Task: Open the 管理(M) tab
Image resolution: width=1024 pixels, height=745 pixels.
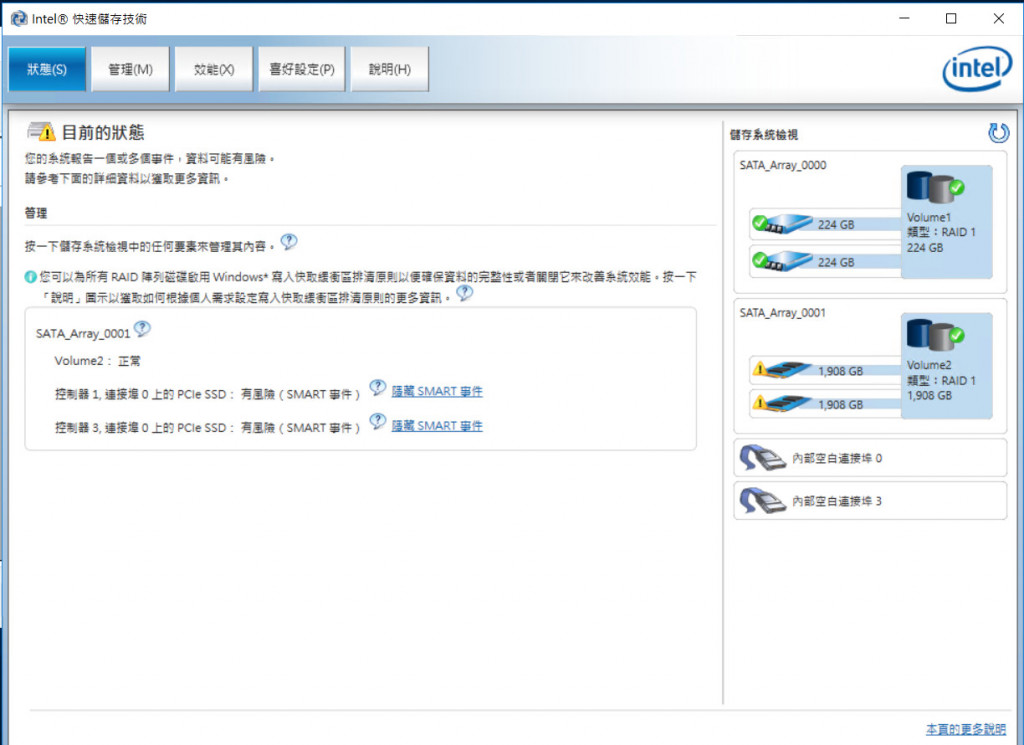Action: [130, 69]
